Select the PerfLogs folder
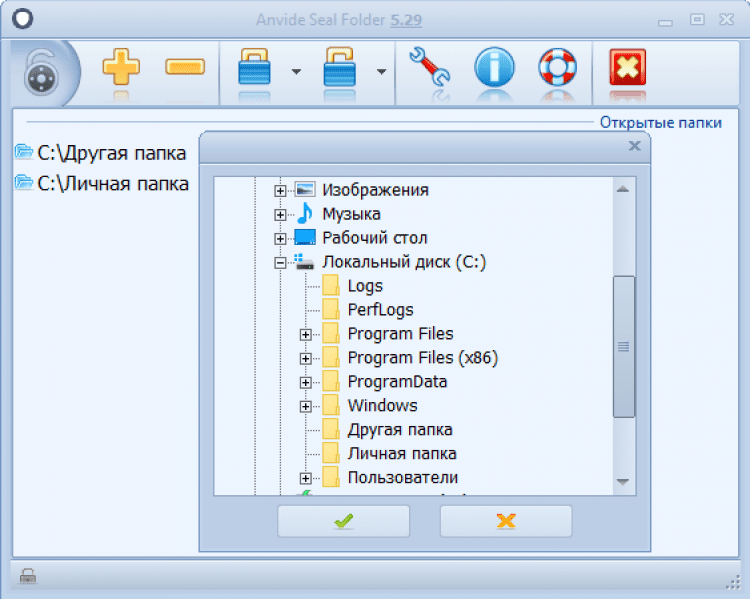This screenshot has width=750, height=599. 380,310
